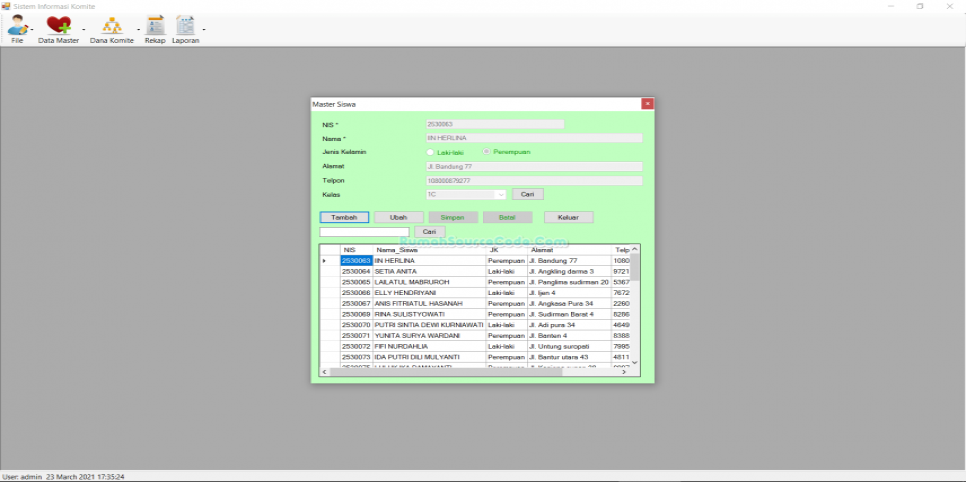Sort by the NIS column header
Viewport: 966px width, 482px height.
point(356,250)
